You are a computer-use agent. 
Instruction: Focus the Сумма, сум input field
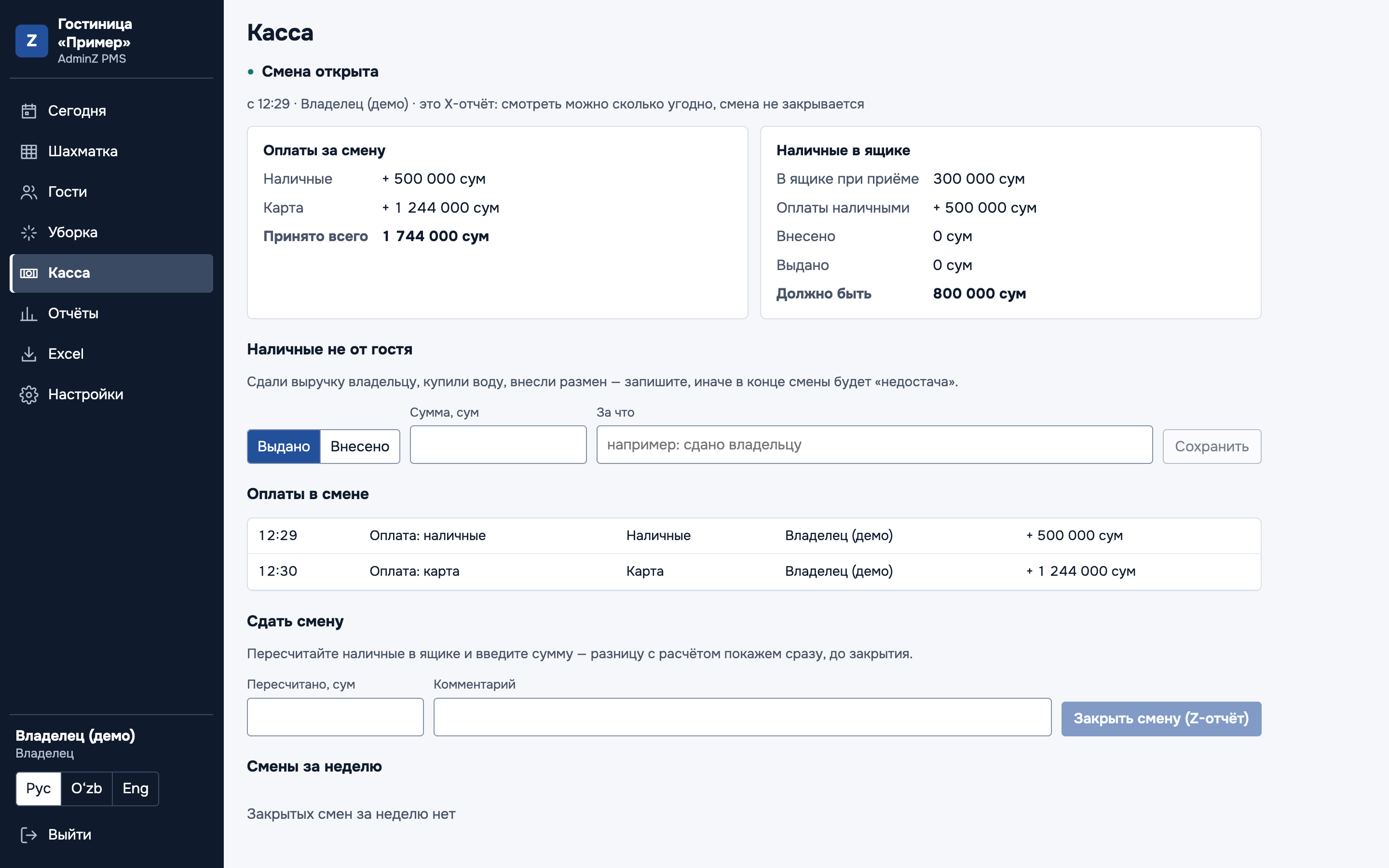point(498,444)
